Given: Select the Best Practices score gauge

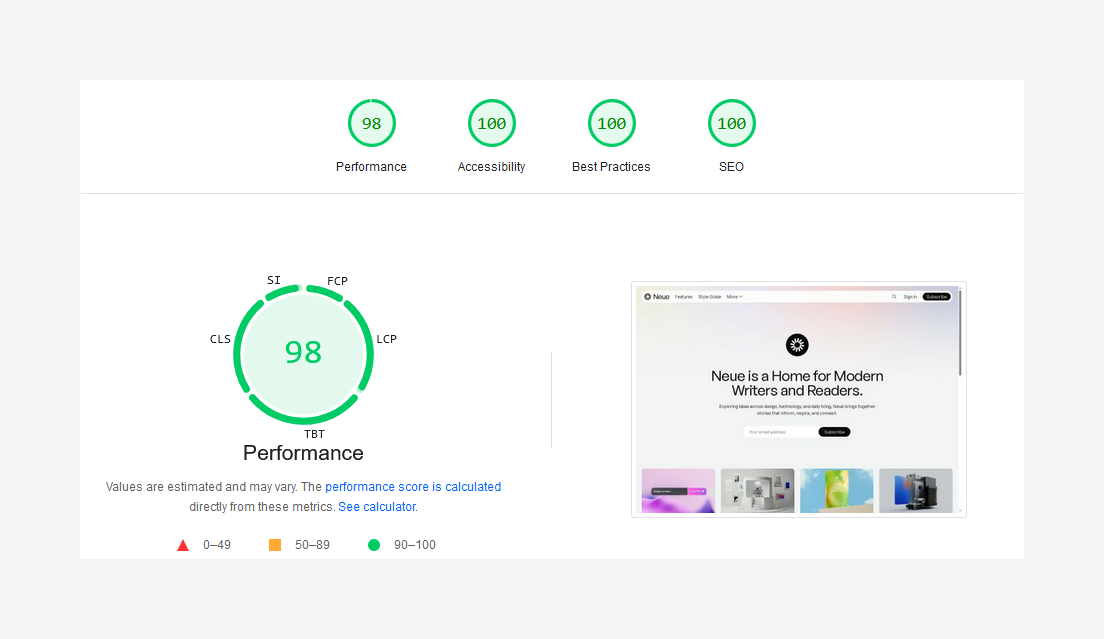Looking at the screenshot, I should click(x=611, y=124).
